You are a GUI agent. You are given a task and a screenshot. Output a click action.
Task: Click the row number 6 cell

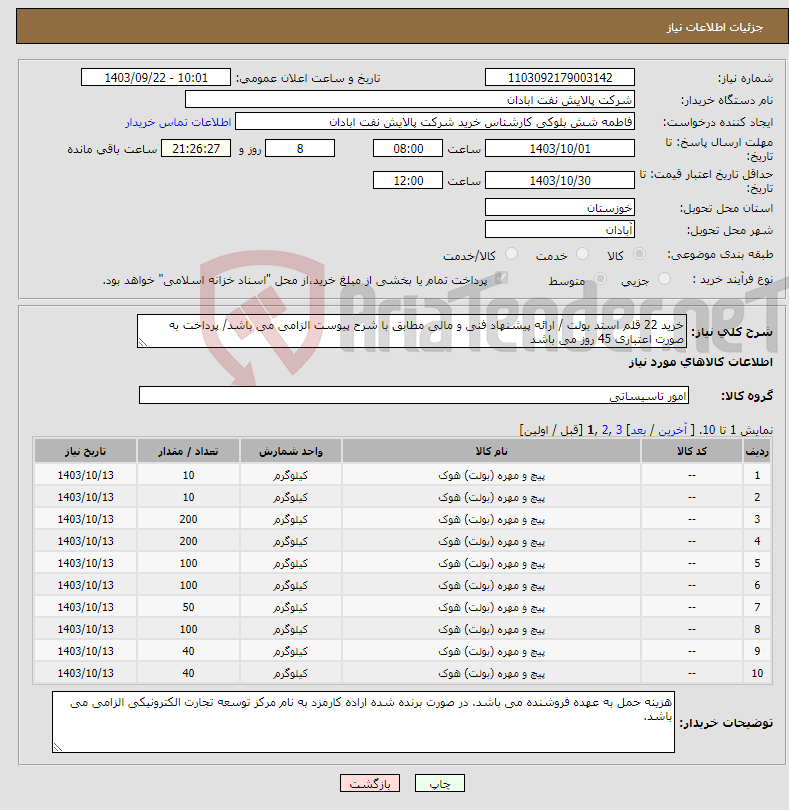tap(757, 585)
